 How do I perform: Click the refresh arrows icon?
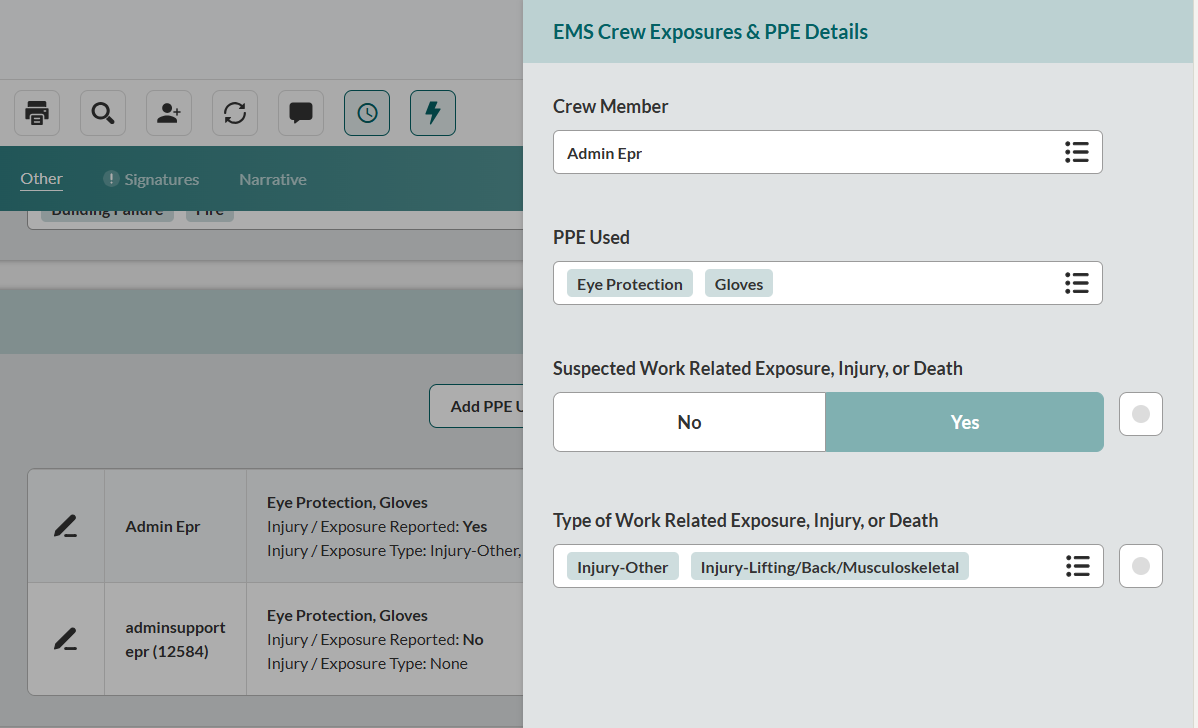(235, 113)
